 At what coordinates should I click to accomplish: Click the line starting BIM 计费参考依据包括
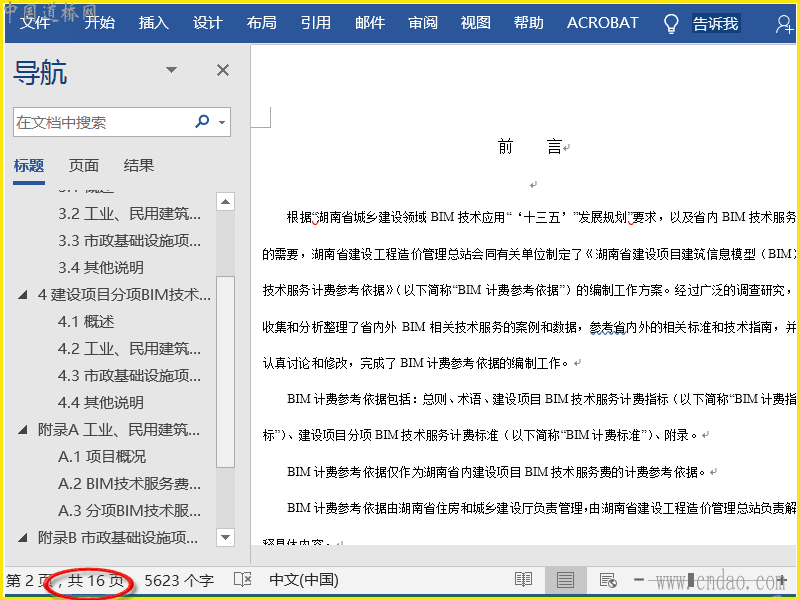click(x=541, y=399)
